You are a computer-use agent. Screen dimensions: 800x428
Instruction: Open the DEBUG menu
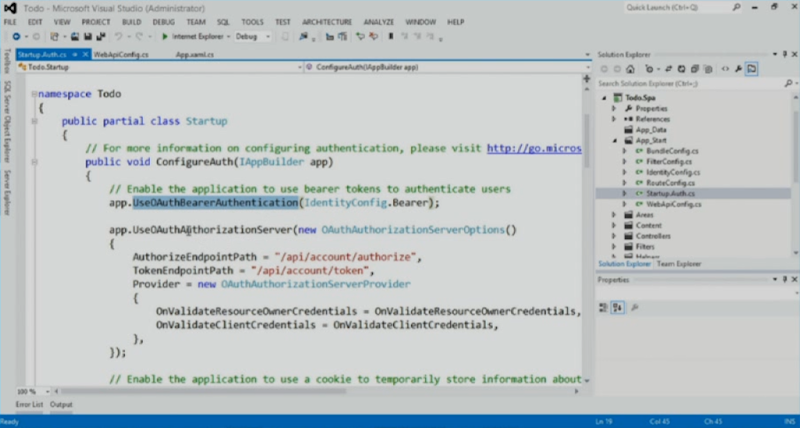coord(163,22)
